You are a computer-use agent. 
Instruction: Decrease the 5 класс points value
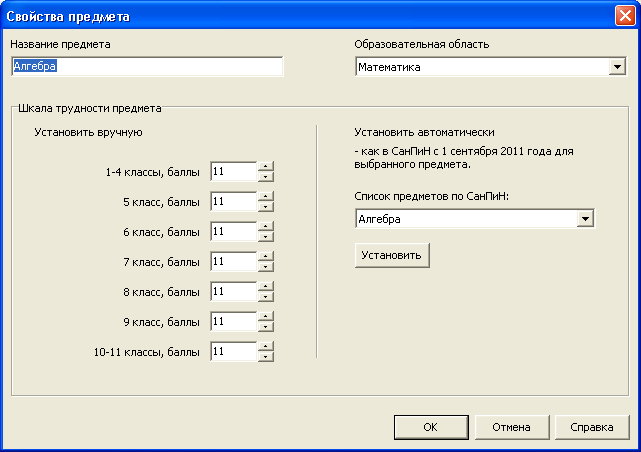click(x=266, y=207)
